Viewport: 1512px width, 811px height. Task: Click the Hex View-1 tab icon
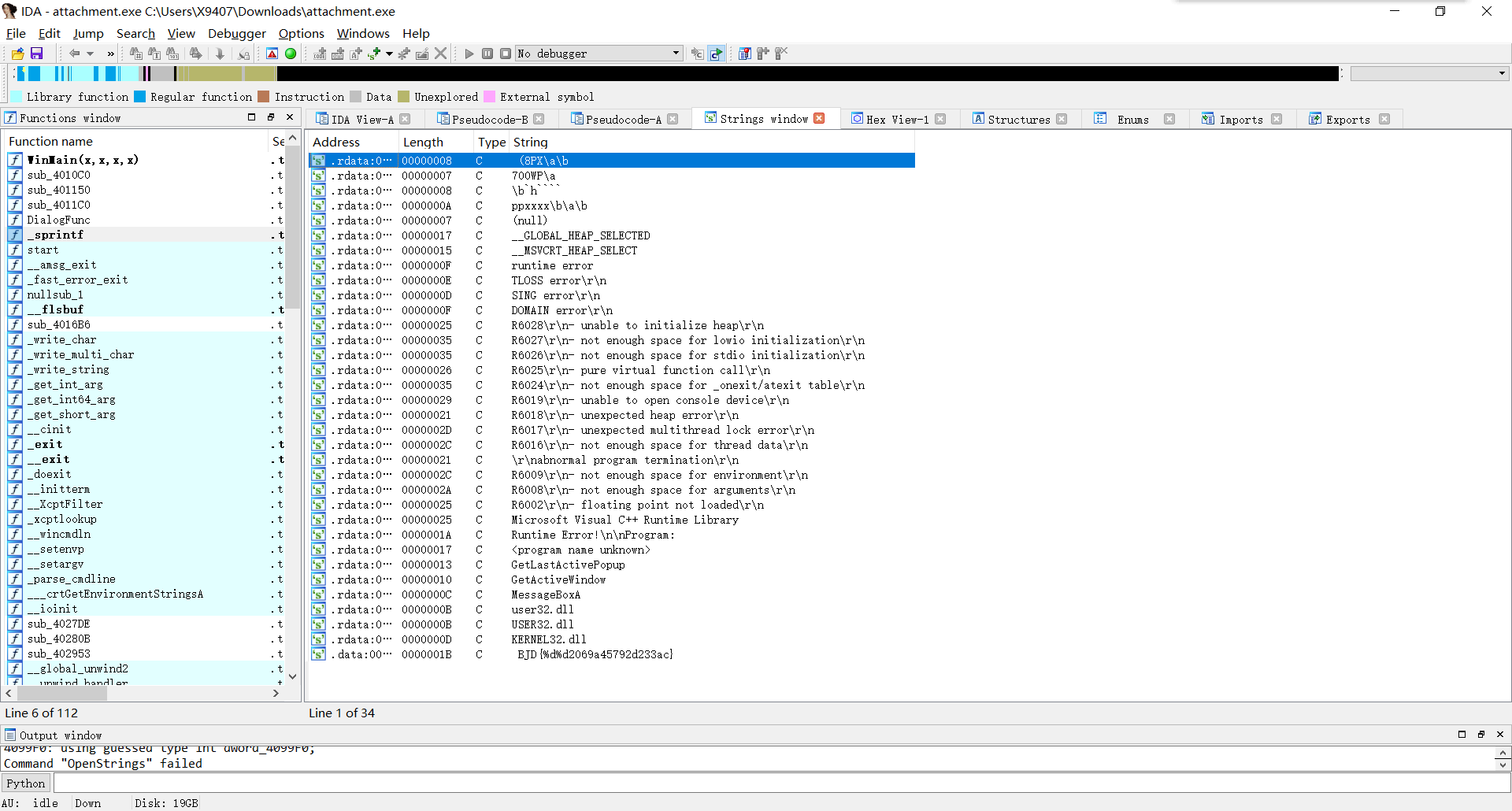tap(857, 119)
